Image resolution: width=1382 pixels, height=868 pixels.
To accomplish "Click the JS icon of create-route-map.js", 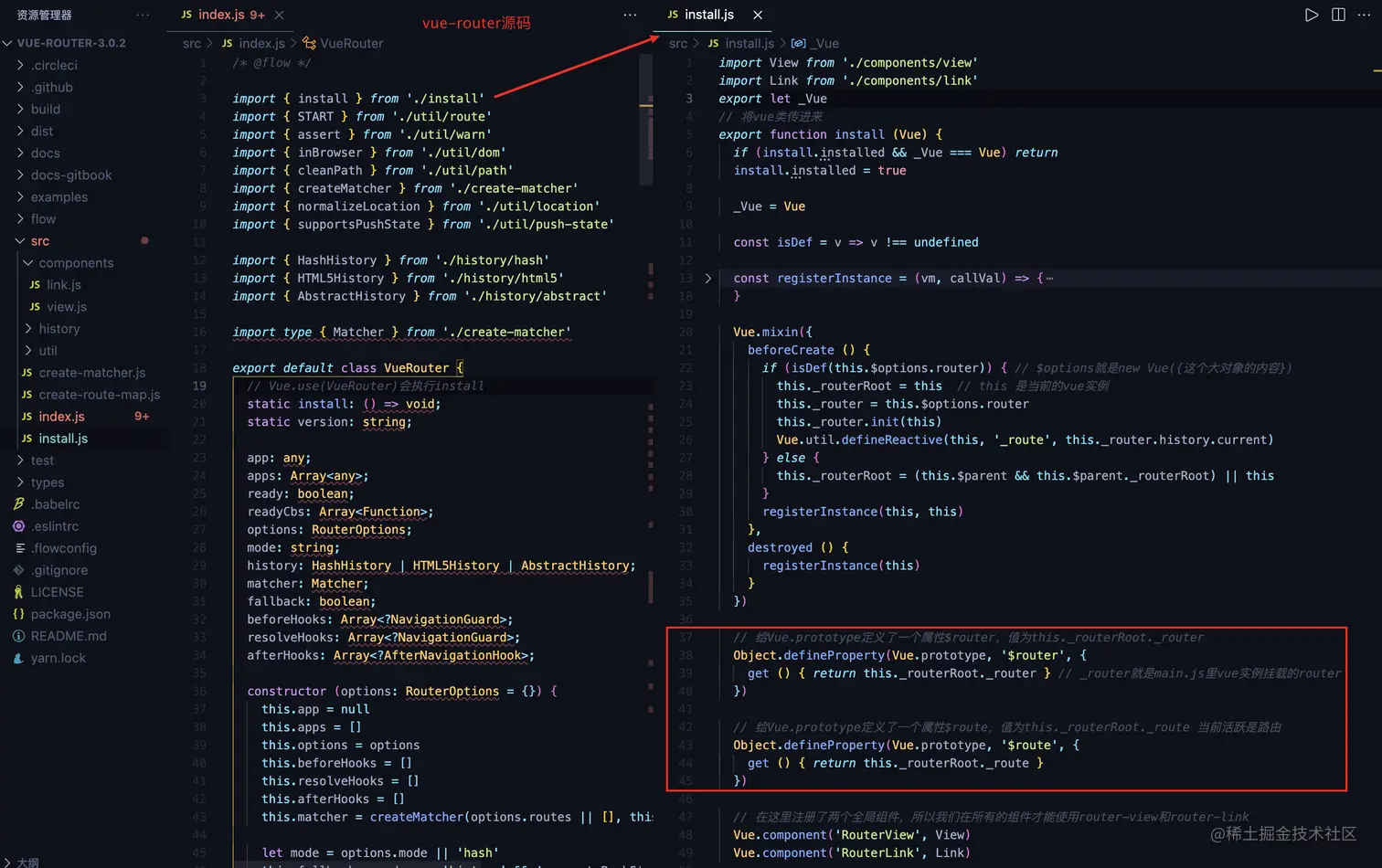I will (x=27, y=395).
